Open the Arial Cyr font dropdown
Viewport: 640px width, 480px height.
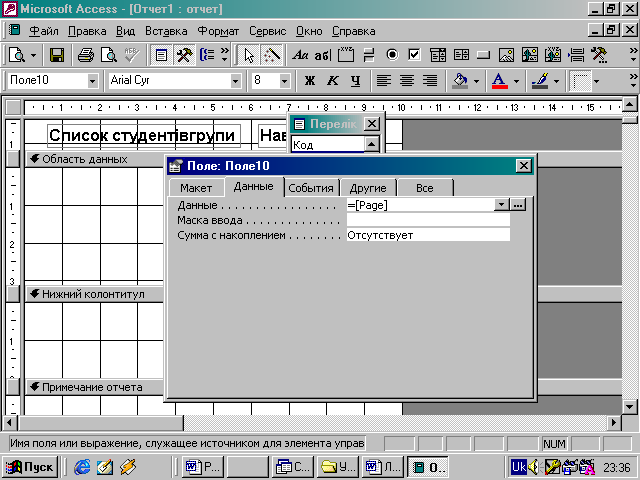236,81
